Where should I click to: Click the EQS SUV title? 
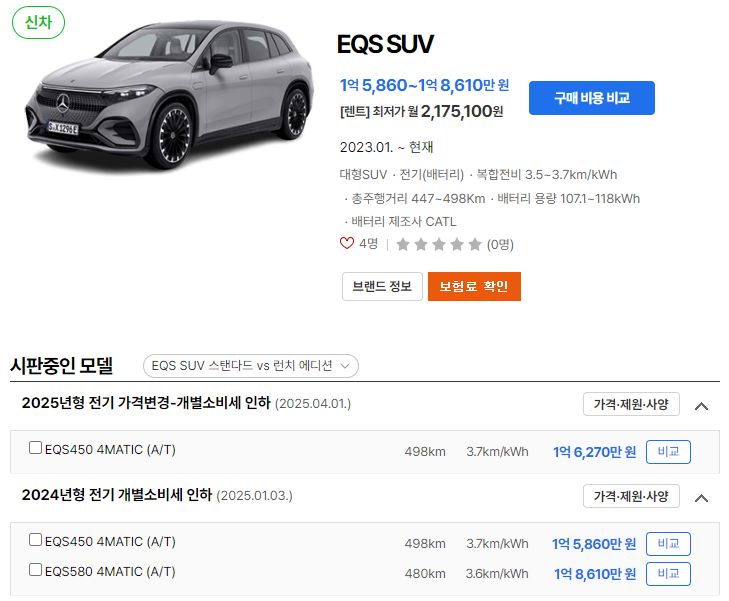[385, 44]
